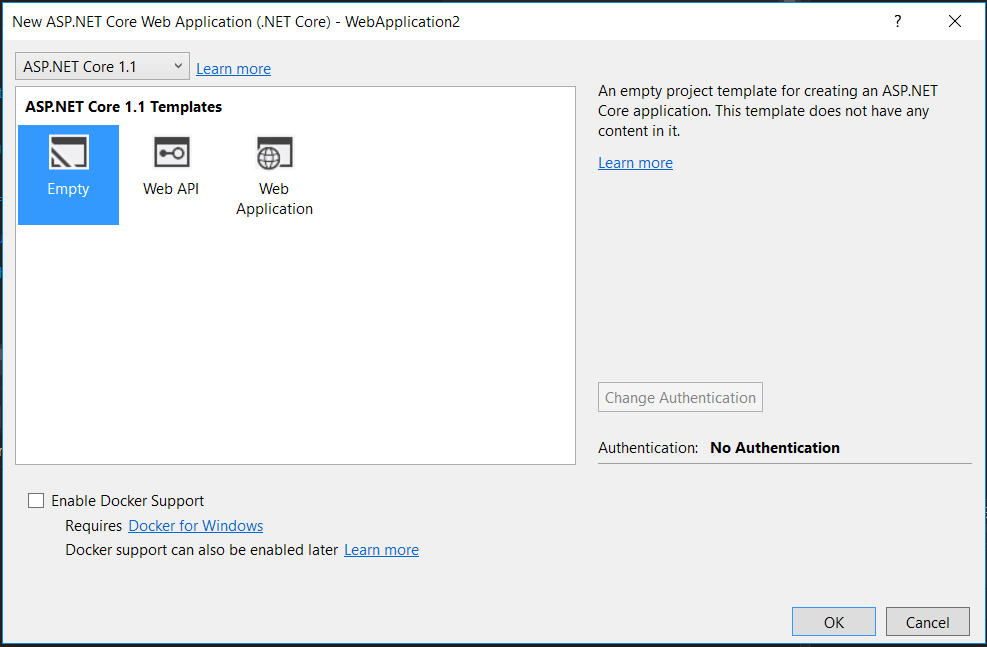The image size is (987, 647).
Task: Click the globe icon on Web Application template
Action: pos(274,152)
